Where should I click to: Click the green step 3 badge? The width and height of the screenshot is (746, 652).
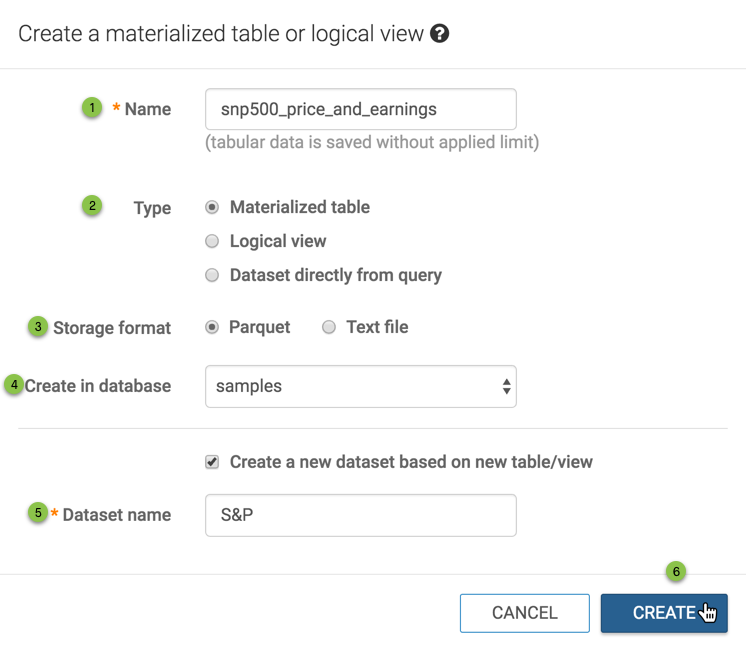[x=38, y=326]
